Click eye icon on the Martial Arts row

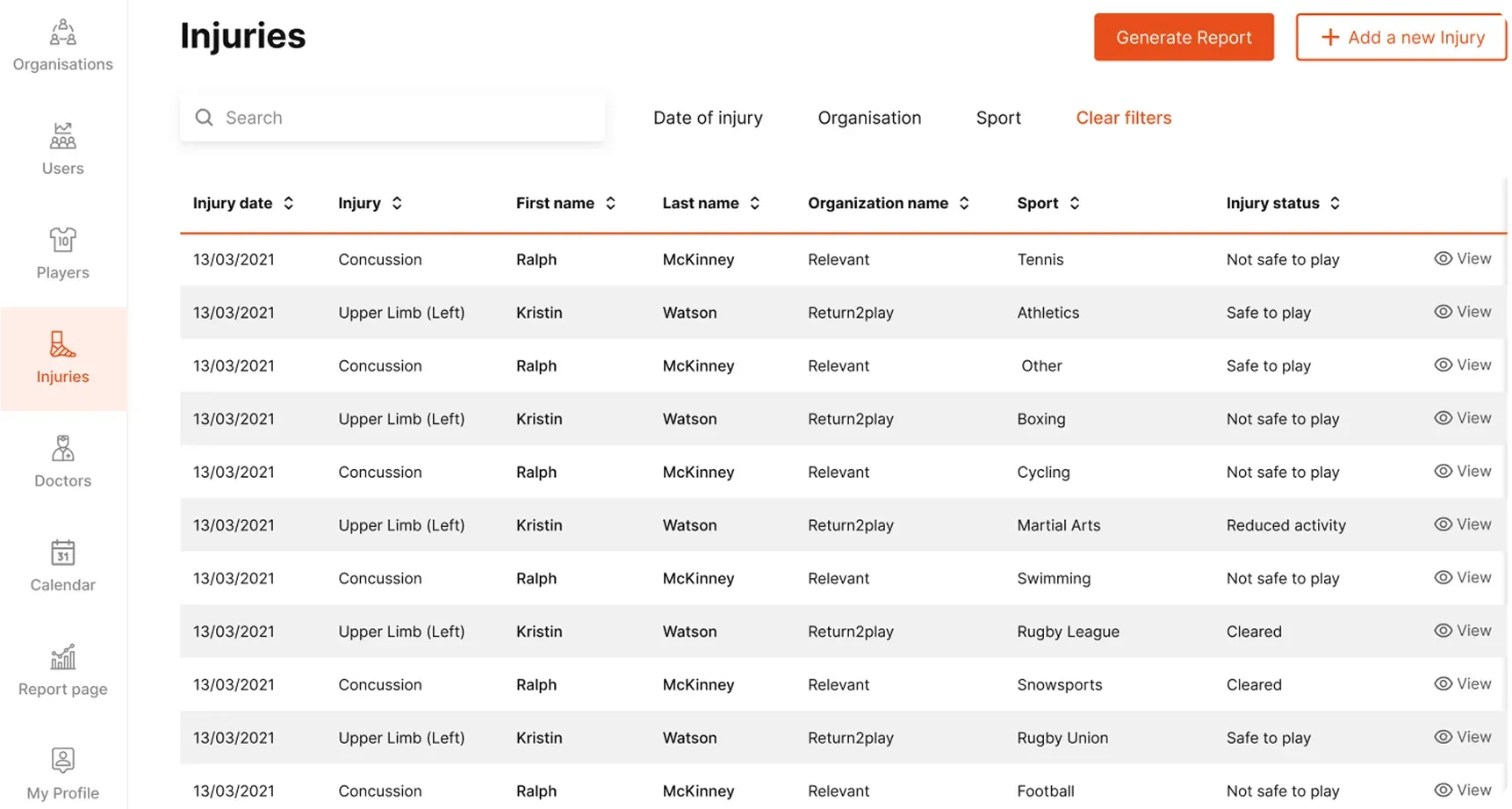click(1443, 524)
